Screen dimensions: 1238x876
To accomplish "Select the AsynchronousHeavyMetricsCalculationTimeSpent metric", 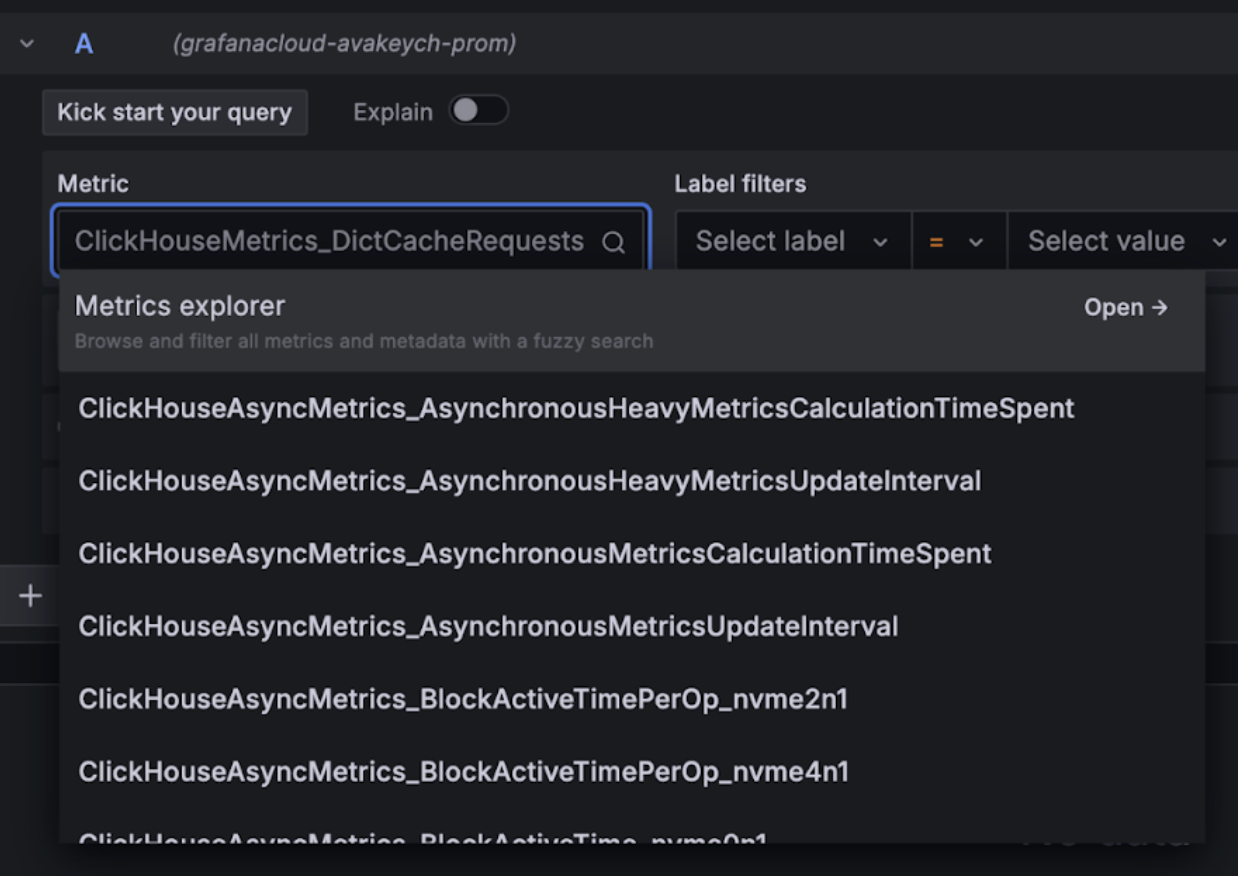I will (x=576, y=408).
